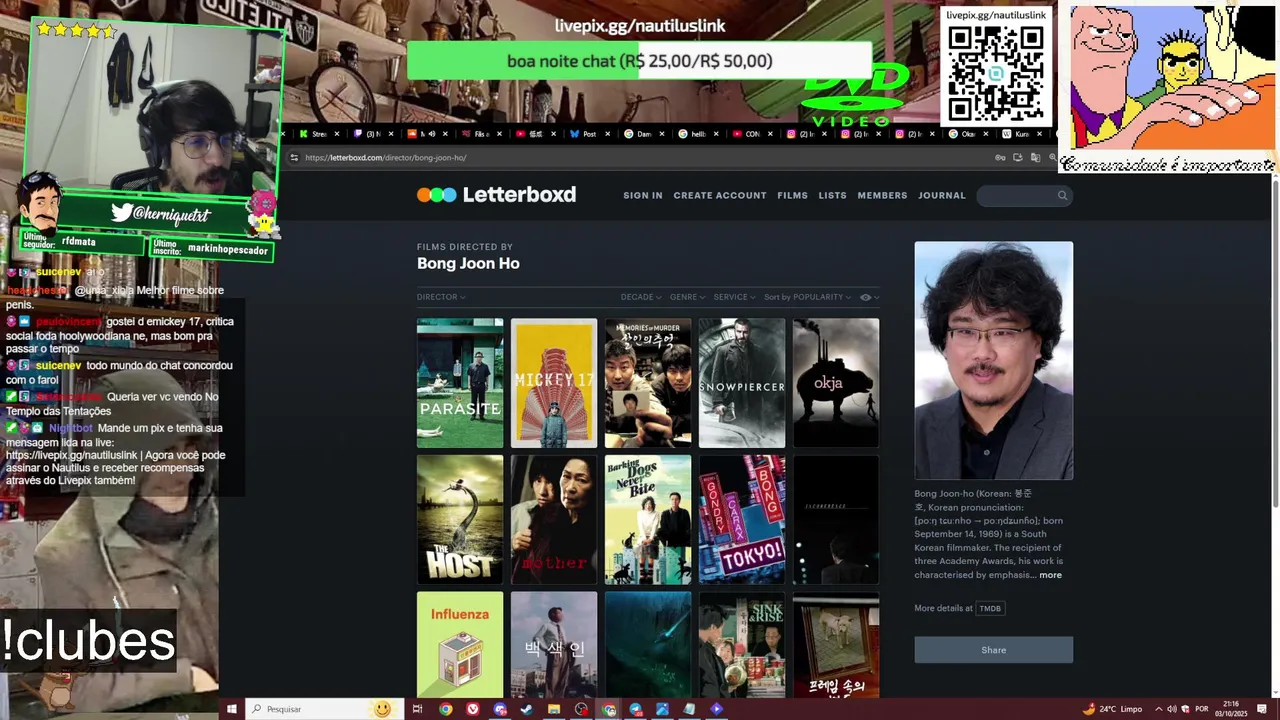The height and width of the screenshot is (720, 1280).
Task: Open the MEMBERS menu item
Action: 882,195
